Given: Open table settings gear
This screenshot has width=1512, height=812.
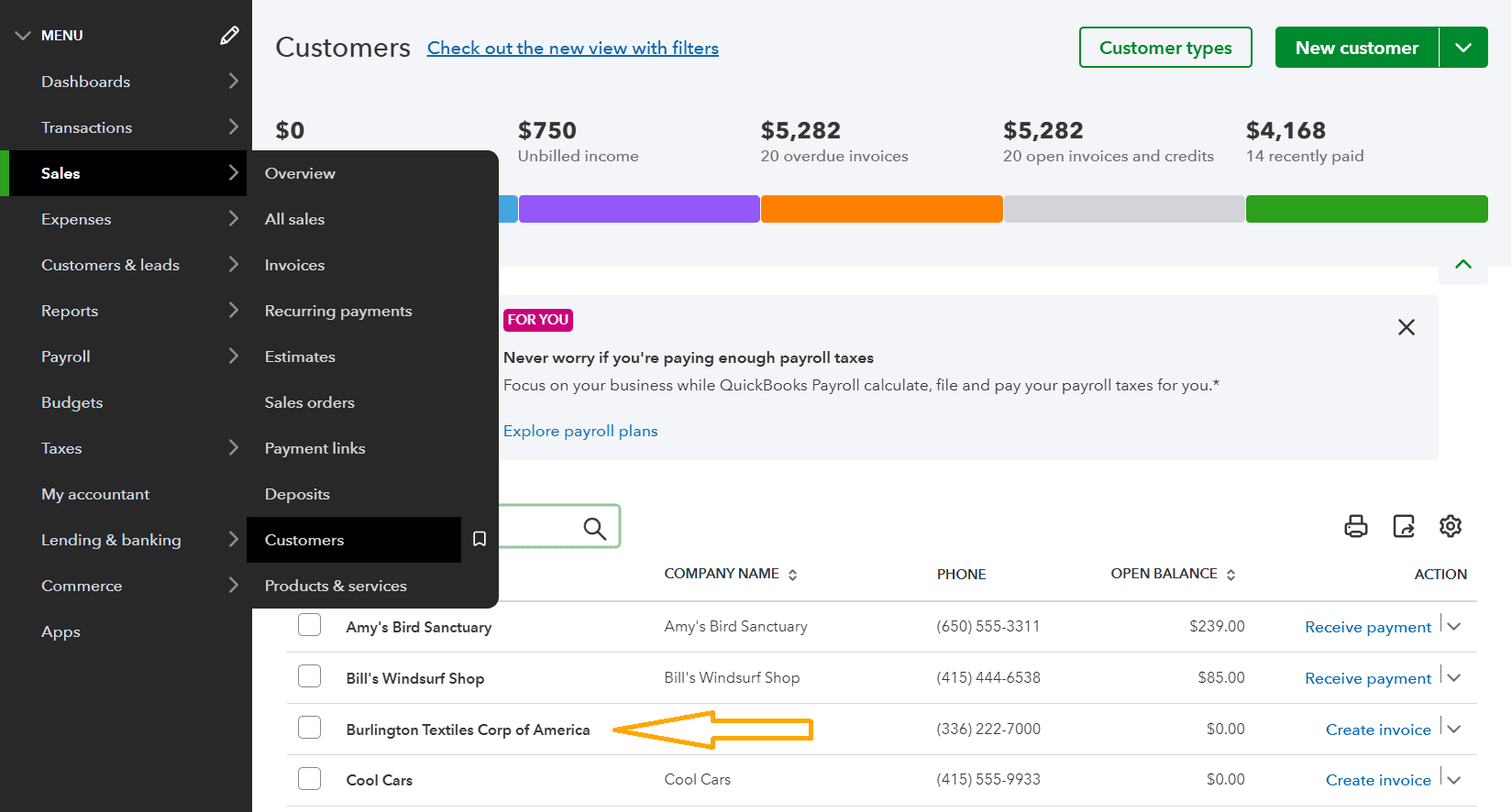Looking at the screenshot, I should coord(1451,526).
